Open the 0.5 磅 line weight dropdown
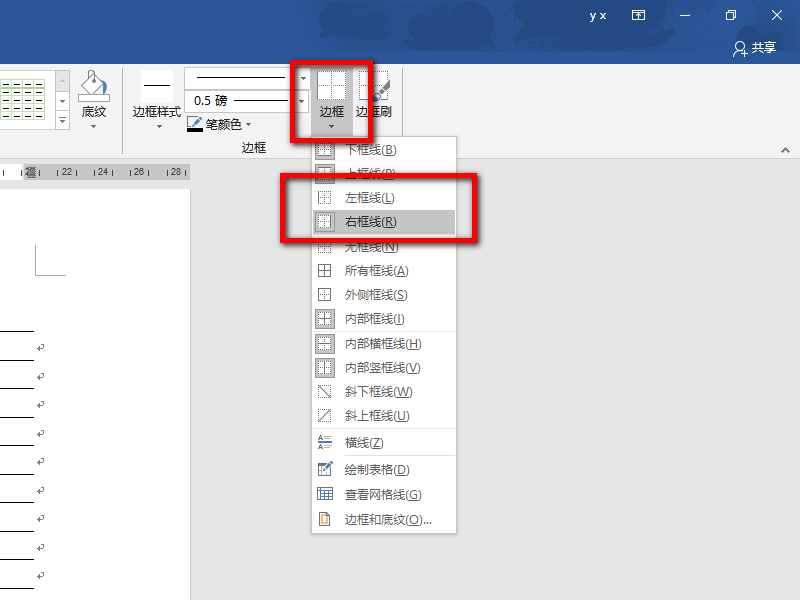This screenshot has height=600, width=800. 302,101
